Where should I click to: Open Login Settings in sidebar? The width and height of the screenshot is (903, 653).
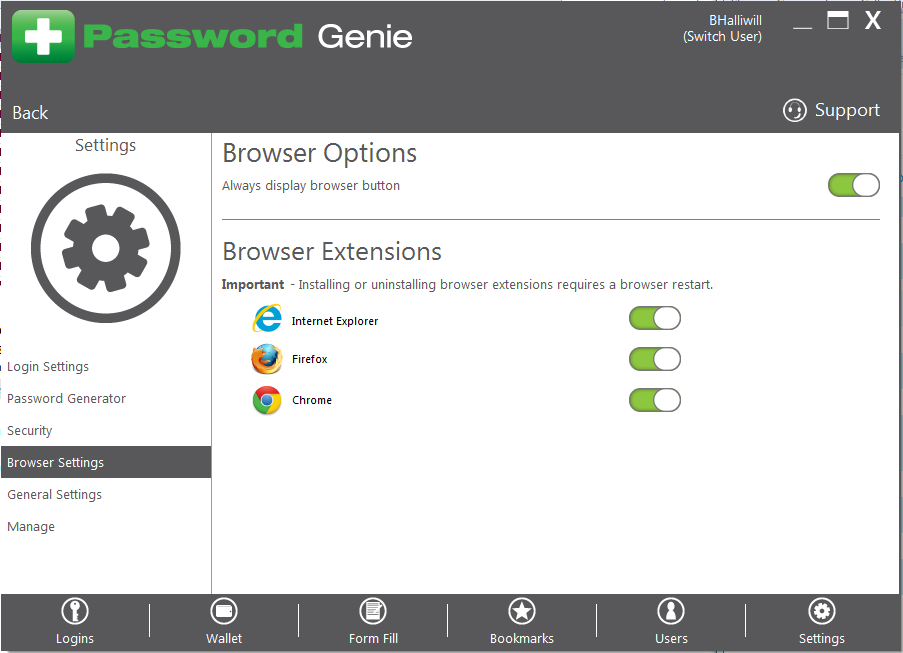(x=106, y=367)
